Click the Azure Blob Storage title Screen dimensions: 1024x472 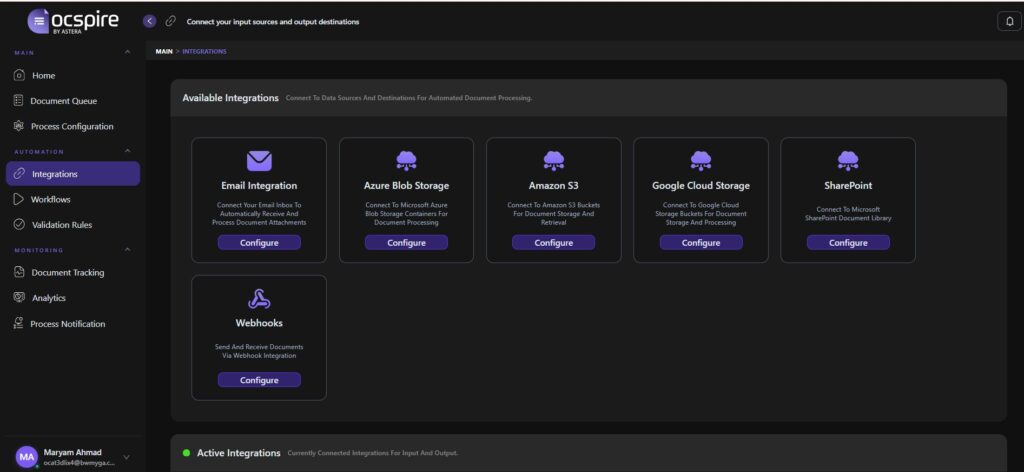[406, 185]
